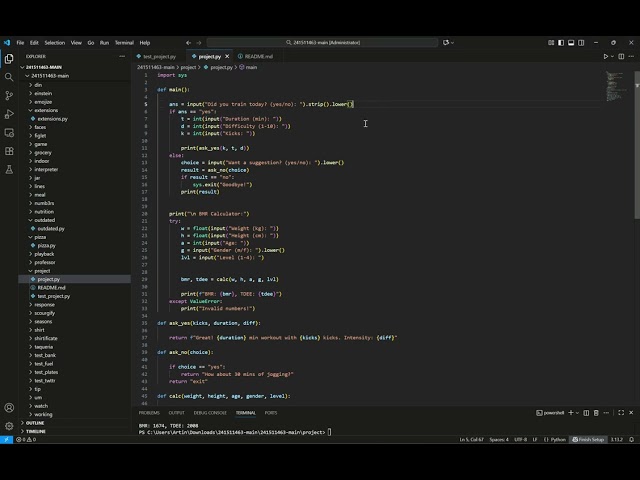
Task: Open the Extensions view
Action: click(9, 151)
